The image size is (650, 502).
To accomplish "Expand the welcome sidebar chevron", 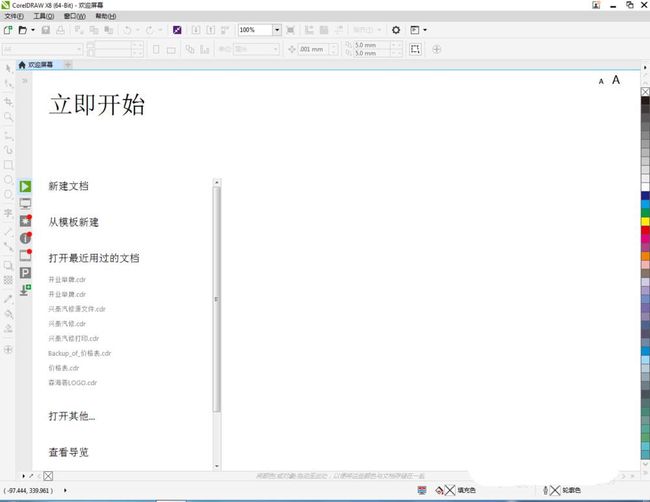I will [25, 81].
